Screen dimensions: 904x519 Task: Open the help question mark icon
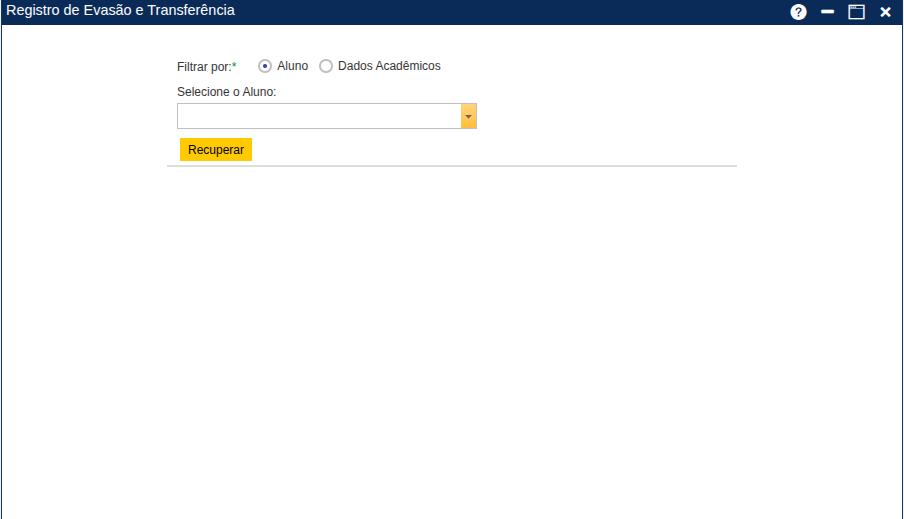798,12
